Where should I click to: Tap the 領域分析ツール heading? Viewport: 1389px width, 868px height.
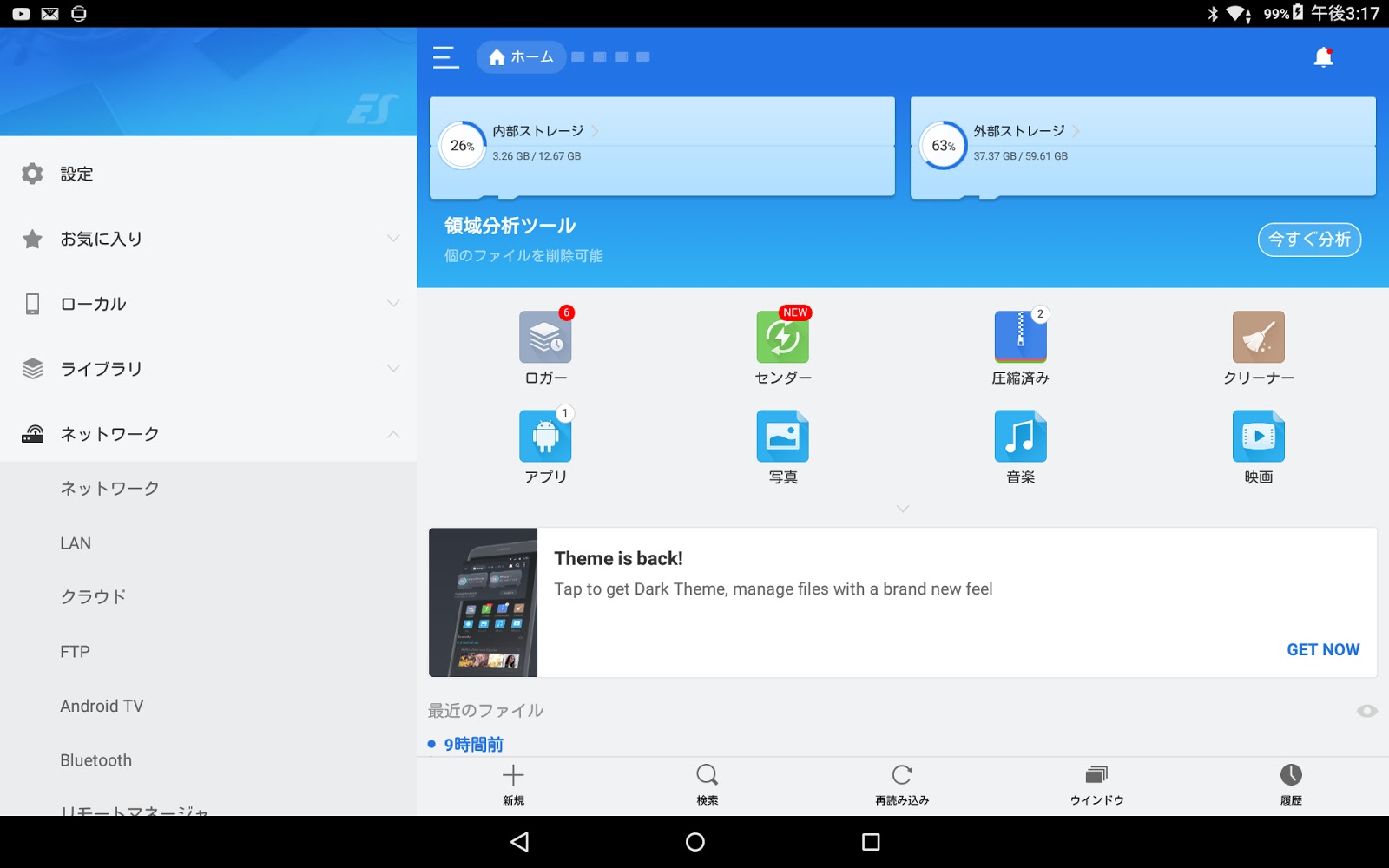510,227
